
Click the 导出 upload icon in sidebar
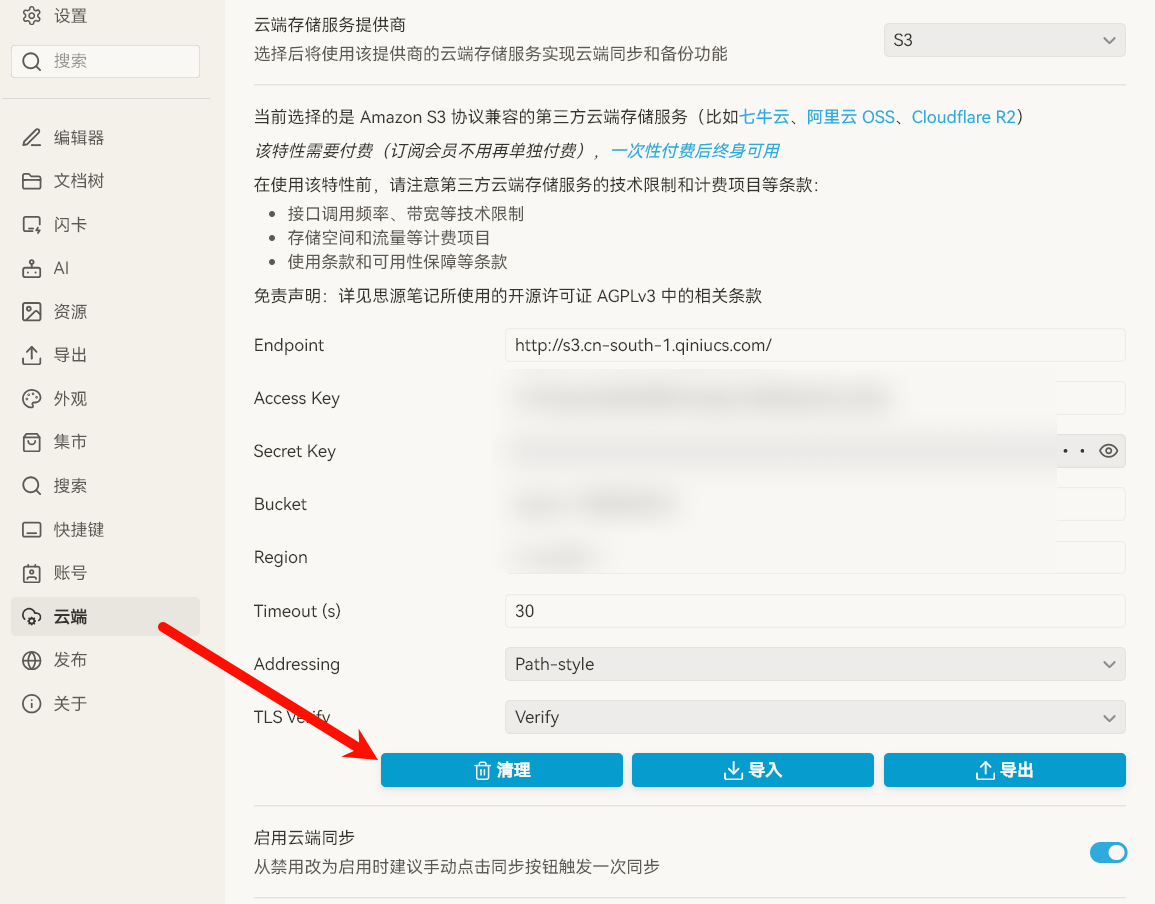pyautogui.click(x=32, y=355)
